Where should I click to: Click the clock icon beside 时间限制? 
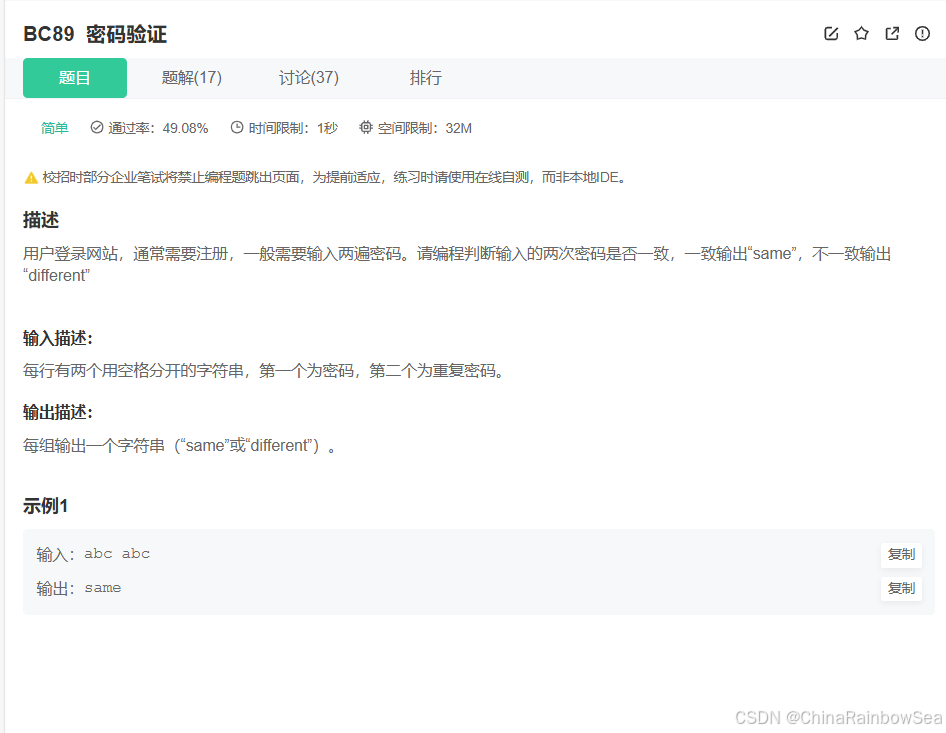(236, 127)
